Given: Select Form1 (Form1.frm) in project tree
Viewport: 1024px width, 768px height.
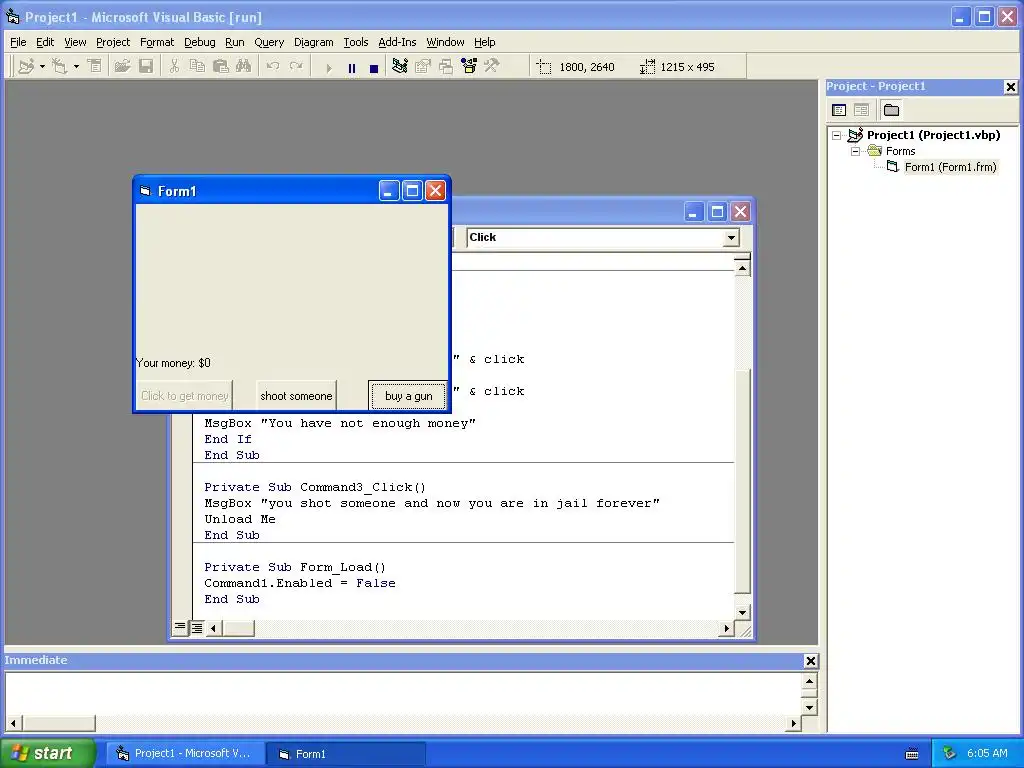Looking at the screenshot, I should point(950,167).
